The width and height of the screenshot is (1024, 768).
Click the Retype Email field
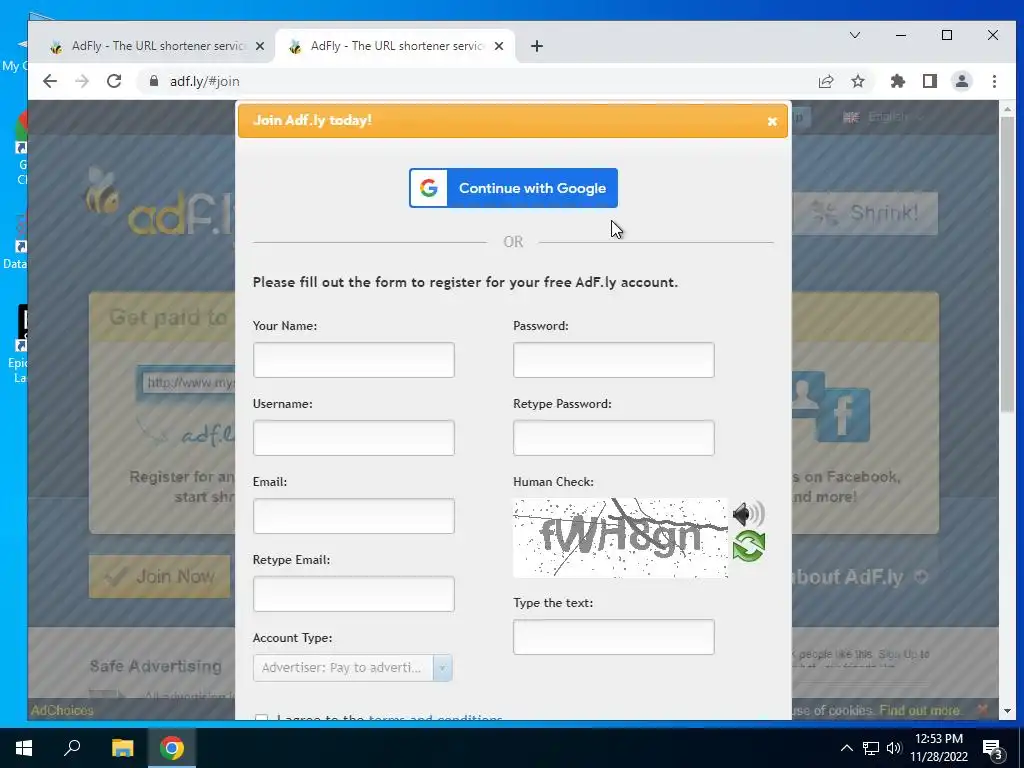pyautogui.click(x=354, y=594)
